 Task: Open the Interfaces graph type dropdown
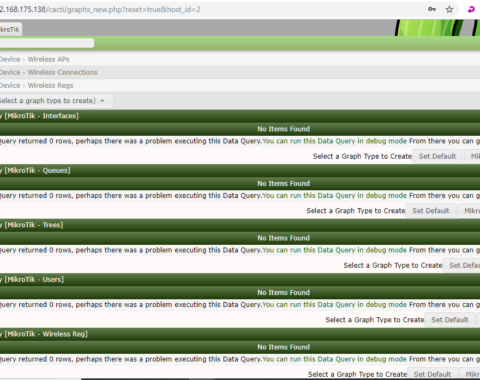click(473, 156)
